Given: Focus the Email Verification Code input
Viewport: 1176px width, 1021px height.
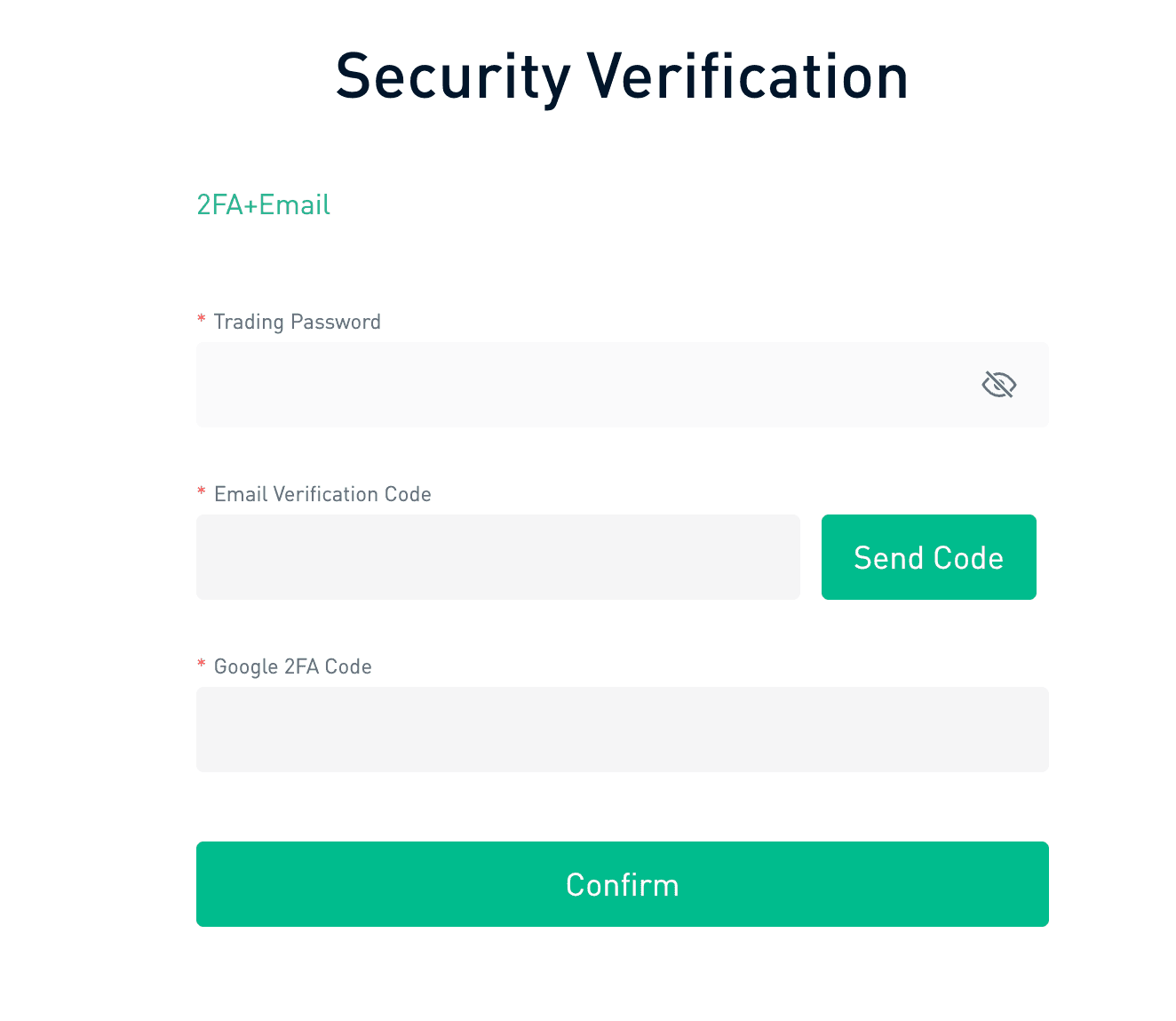Looking at the screenshot, I should click(x=497, y=557).
